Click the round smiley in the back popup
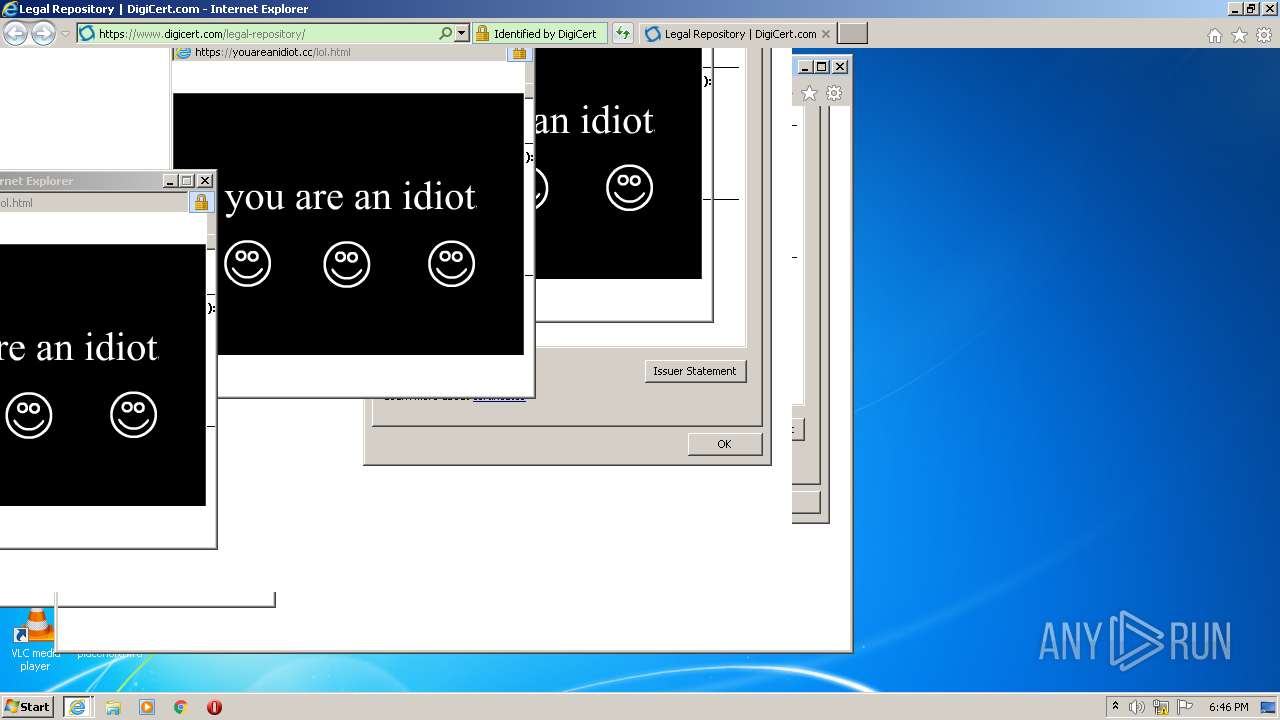Screen dimensions: 1280x720 (630, 188)
